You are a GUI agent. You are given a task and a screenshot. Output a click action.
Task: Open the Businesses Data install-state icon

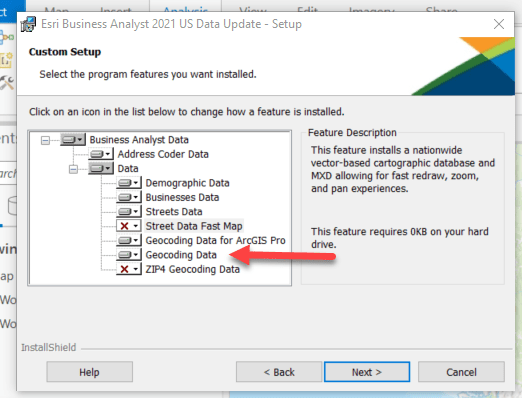pos(129,197)
